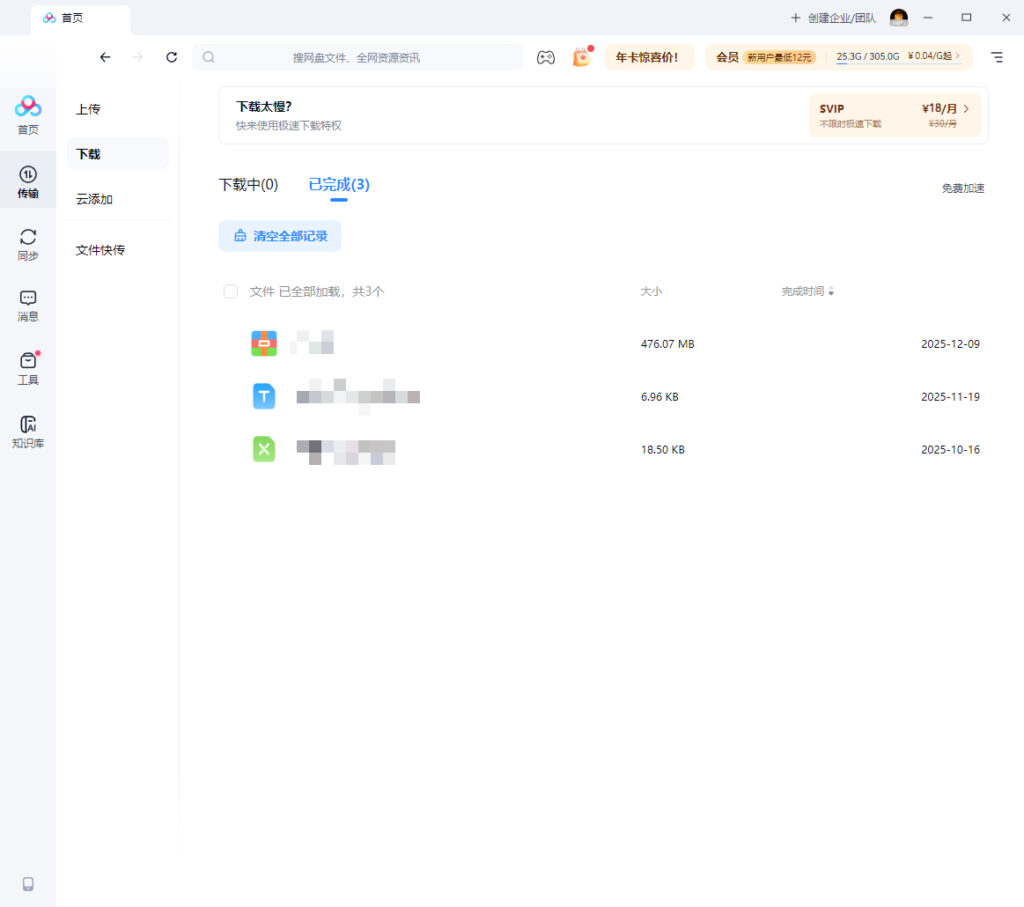Sort by 完成时间 column arrow

pos(831,292)
